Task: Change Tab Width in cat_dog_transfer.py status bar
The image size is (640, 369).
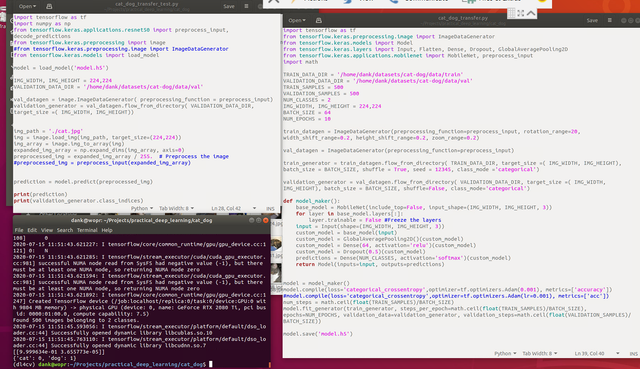Action: (540, 353)
